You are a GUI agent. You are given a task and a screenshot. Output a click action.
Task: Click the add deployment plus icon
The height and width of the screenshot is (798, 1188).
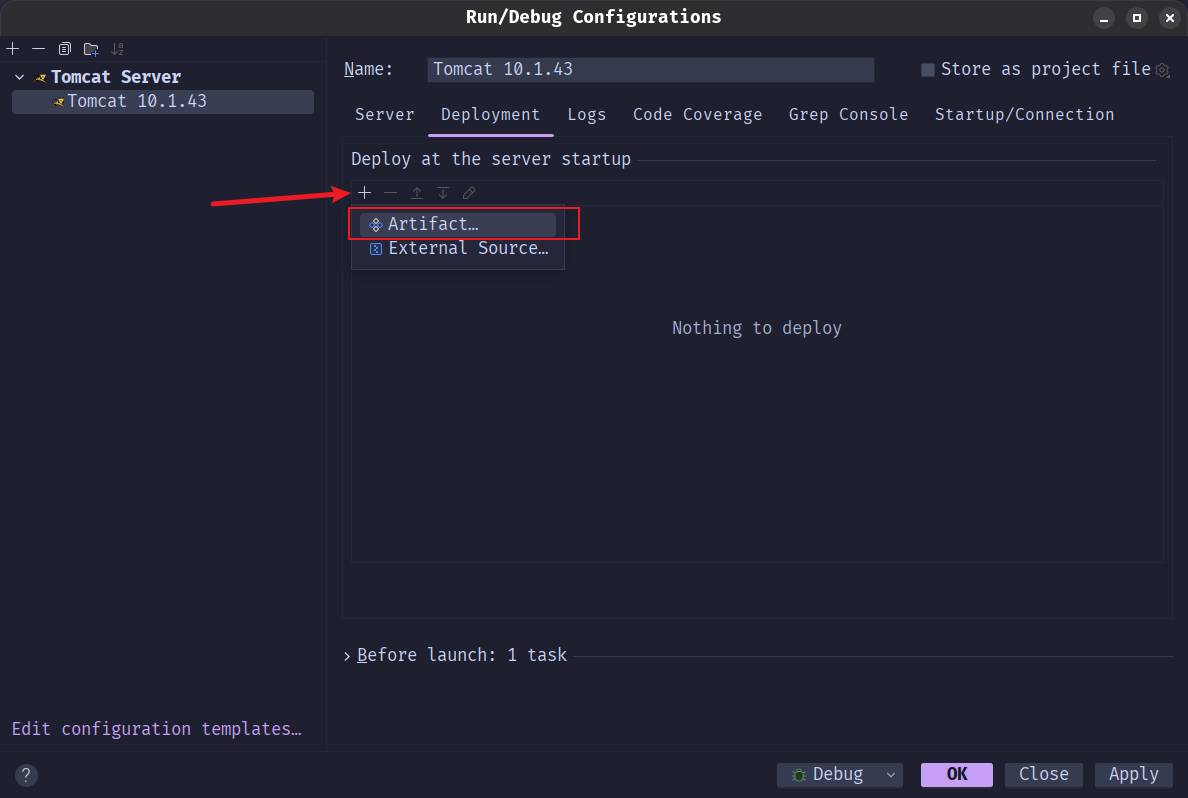pyautogui.click(x=365, y=193)
